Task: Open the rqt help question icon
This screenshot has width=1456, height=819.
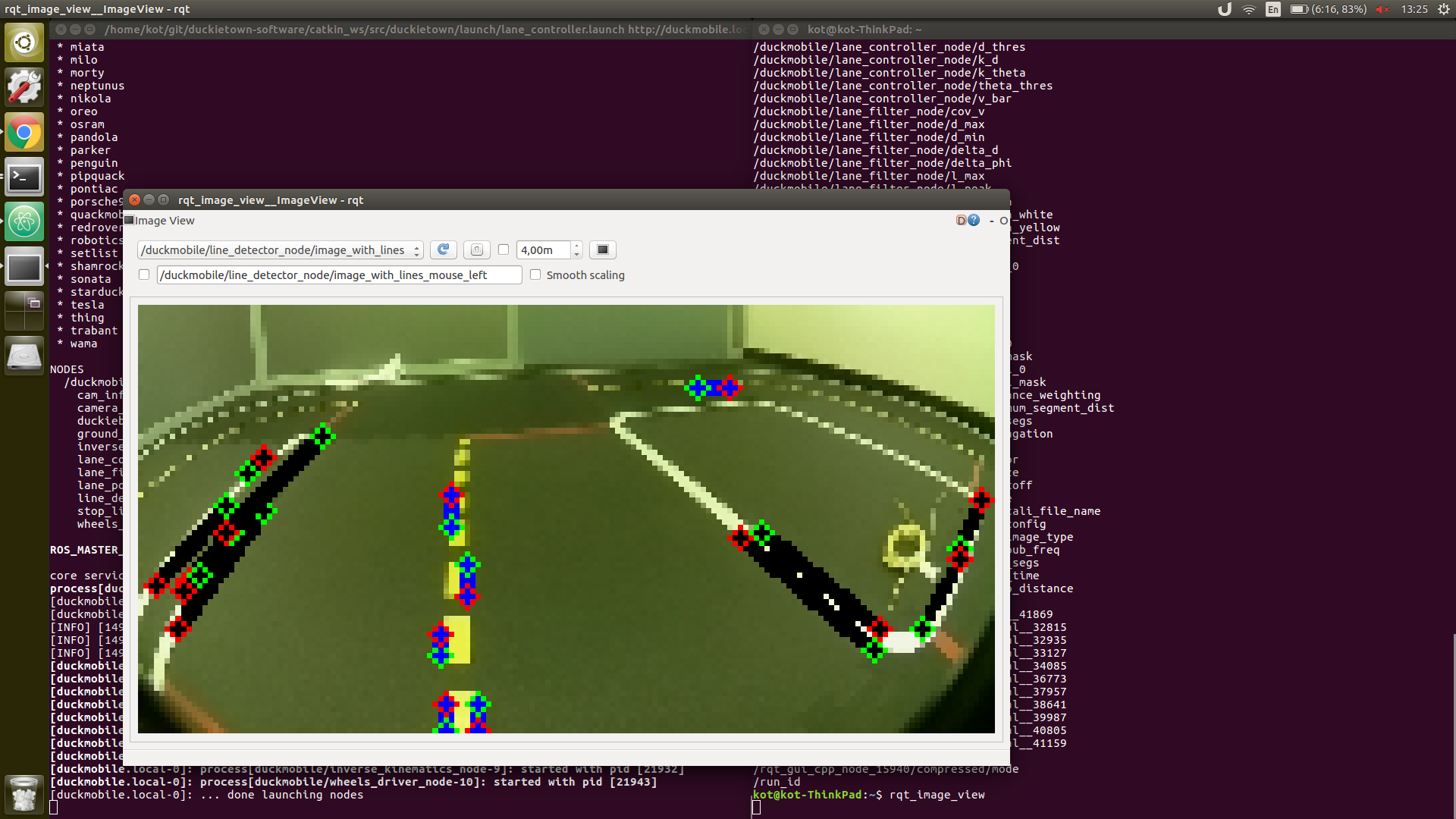Action: (974, 221)
